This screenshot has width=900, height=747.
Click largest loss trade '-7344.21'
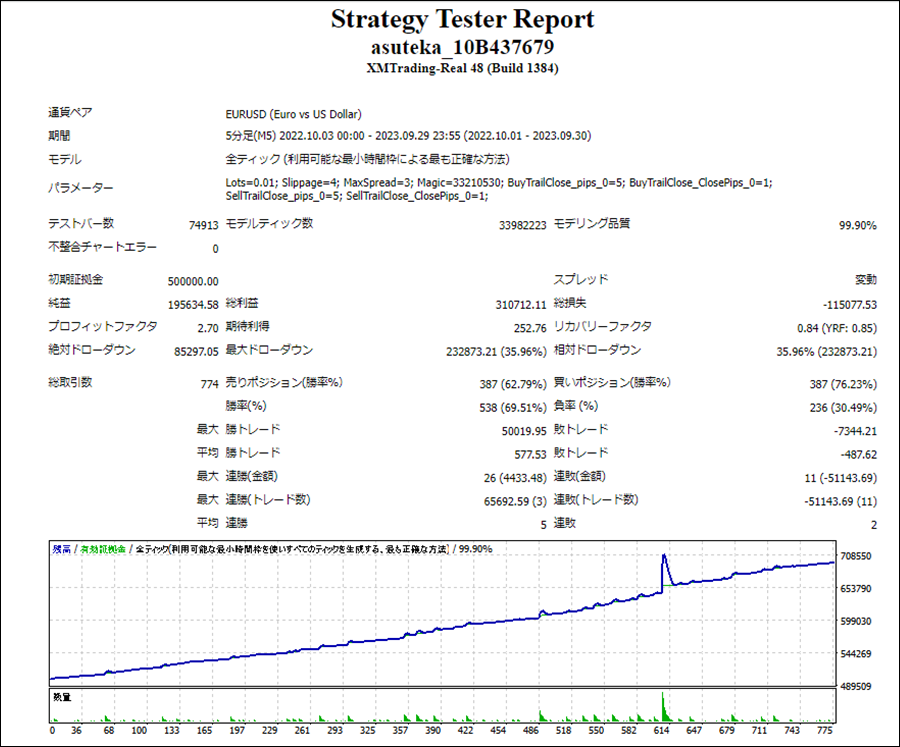click(x=855, y=431)
